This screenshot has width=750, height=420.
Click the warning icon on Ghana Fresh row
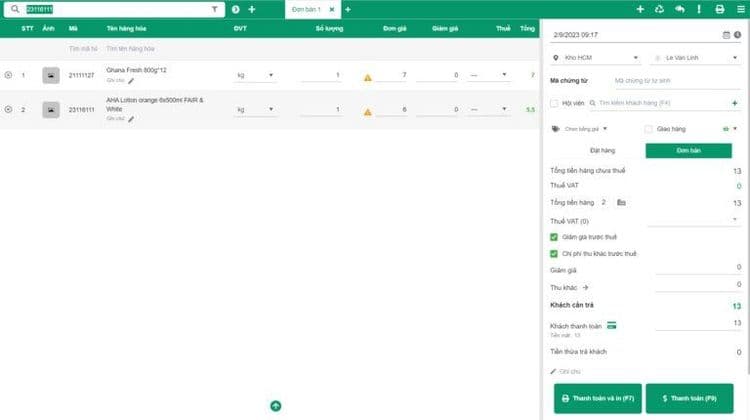click(367, 77)
